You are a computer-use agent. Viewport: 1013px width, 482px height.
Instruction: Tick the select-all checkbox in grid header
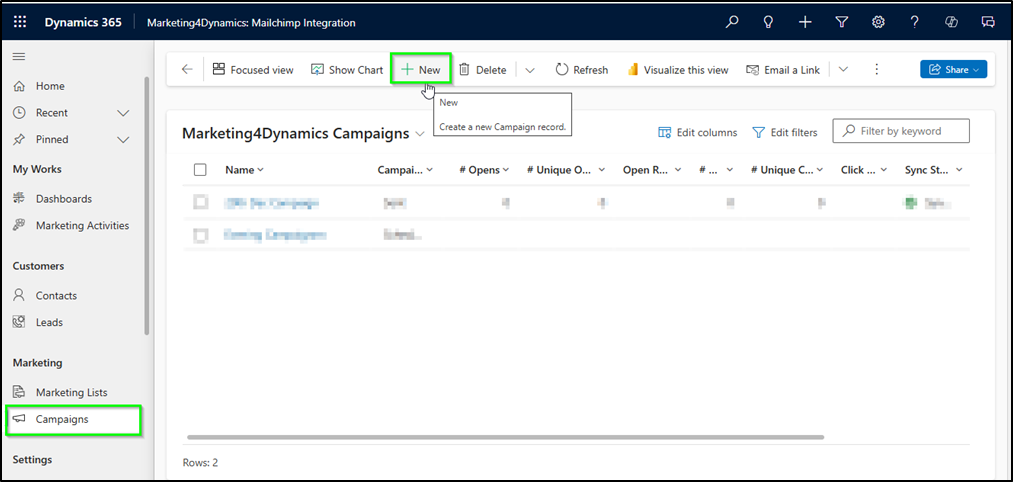pyautogui.click(x=200, y=170)
